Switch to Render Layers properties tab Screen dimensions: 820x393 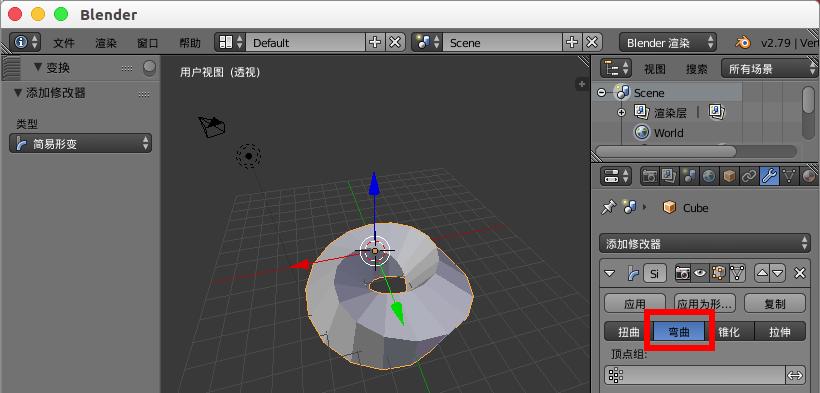click(x=669, y=176)
